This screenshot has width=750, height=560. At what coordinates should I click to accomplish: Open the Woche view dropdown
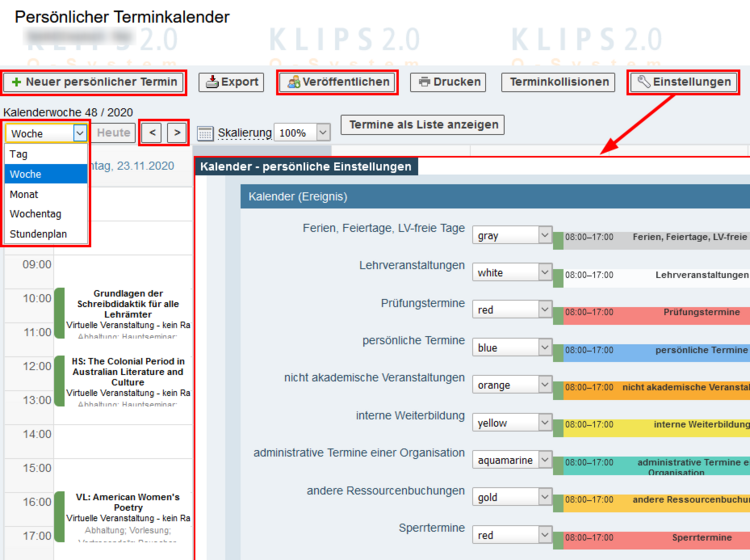[46, 133]
